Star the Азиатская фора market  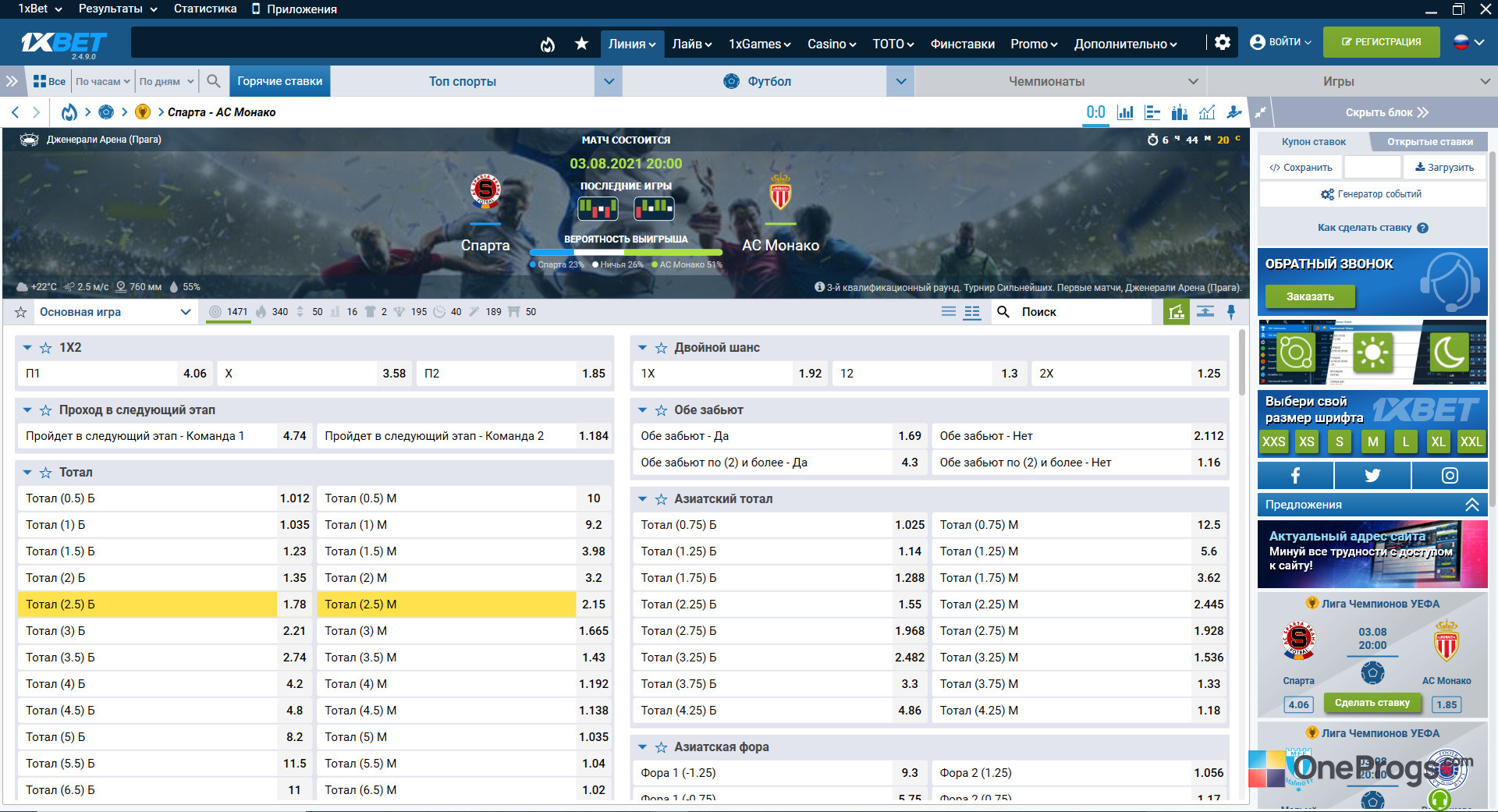[x=661, y=747]
